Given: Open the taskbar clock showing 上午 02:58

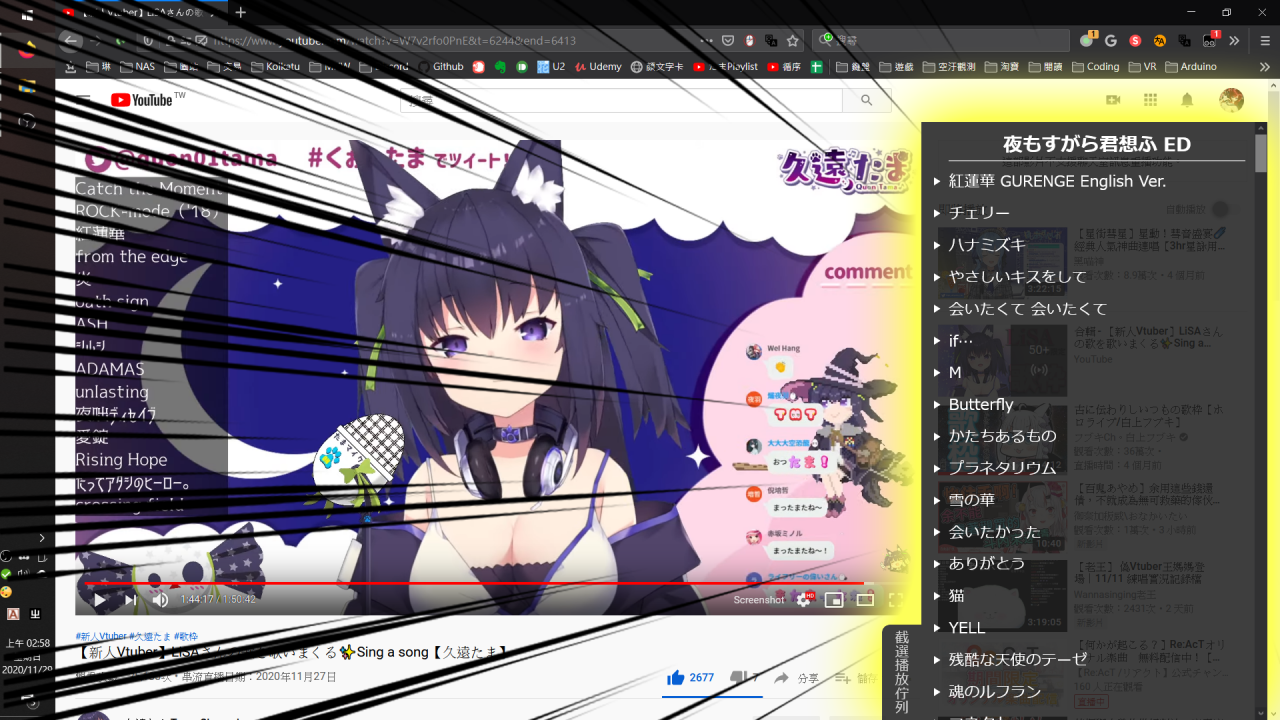Looking at the screenshot, I should [27, 656].
